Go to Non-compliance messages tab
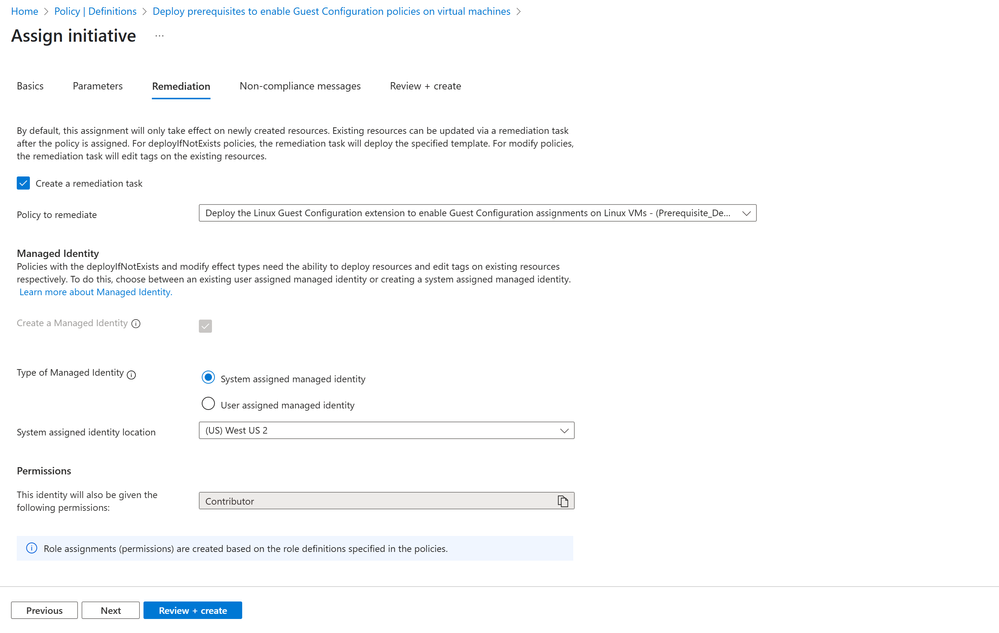The width and height of the screenshot is (999, 633). point(300,86)
